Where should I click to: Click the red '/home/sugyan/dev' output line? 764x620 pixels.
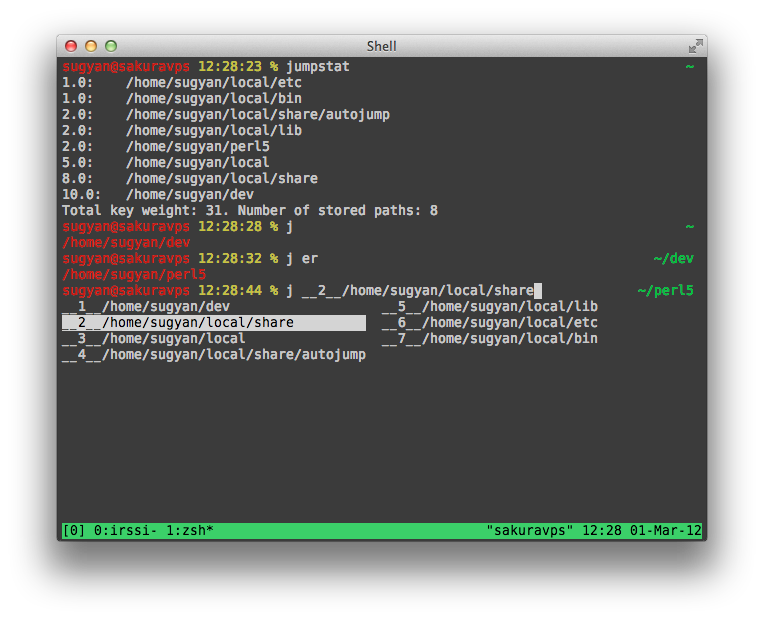[126, 243]
